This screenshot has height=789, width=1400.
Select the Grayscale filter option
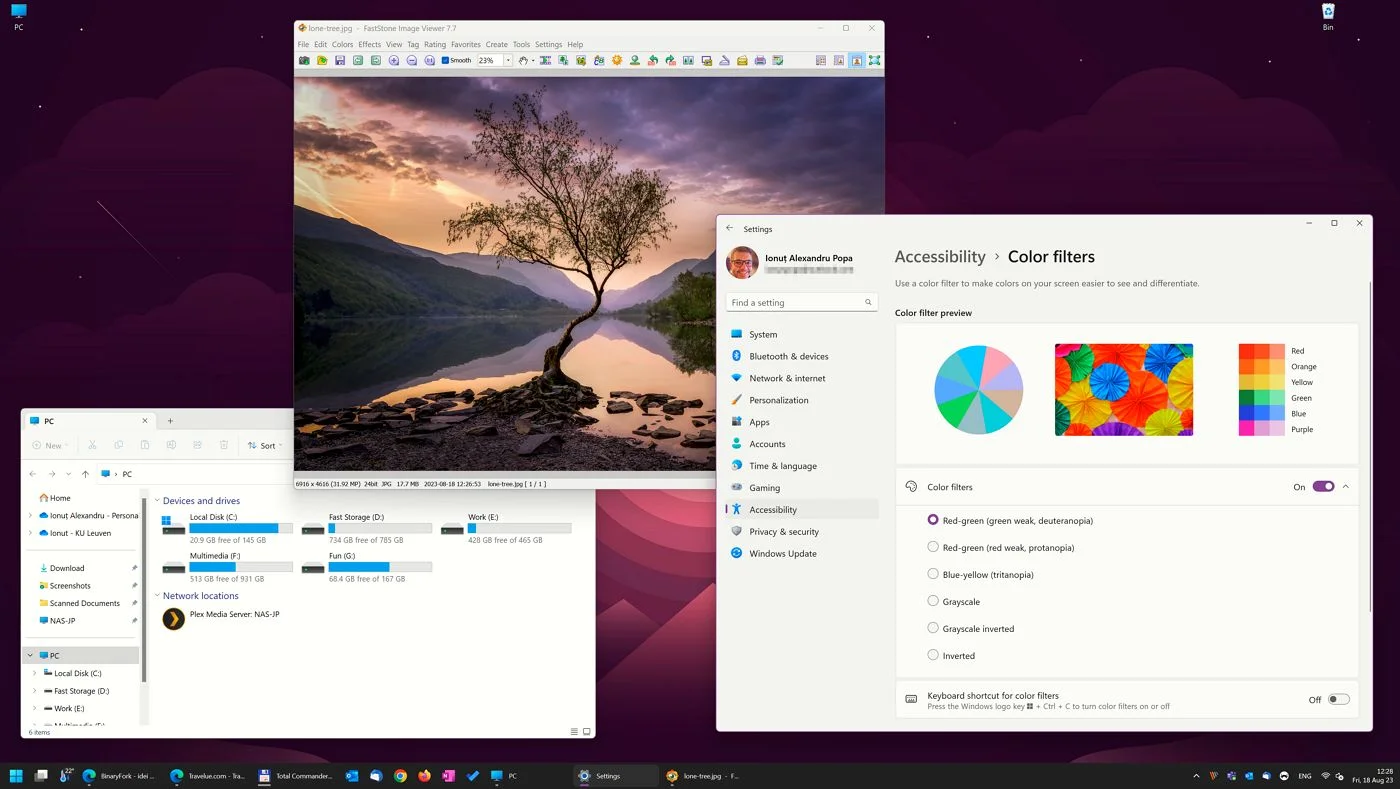point(933,601)
